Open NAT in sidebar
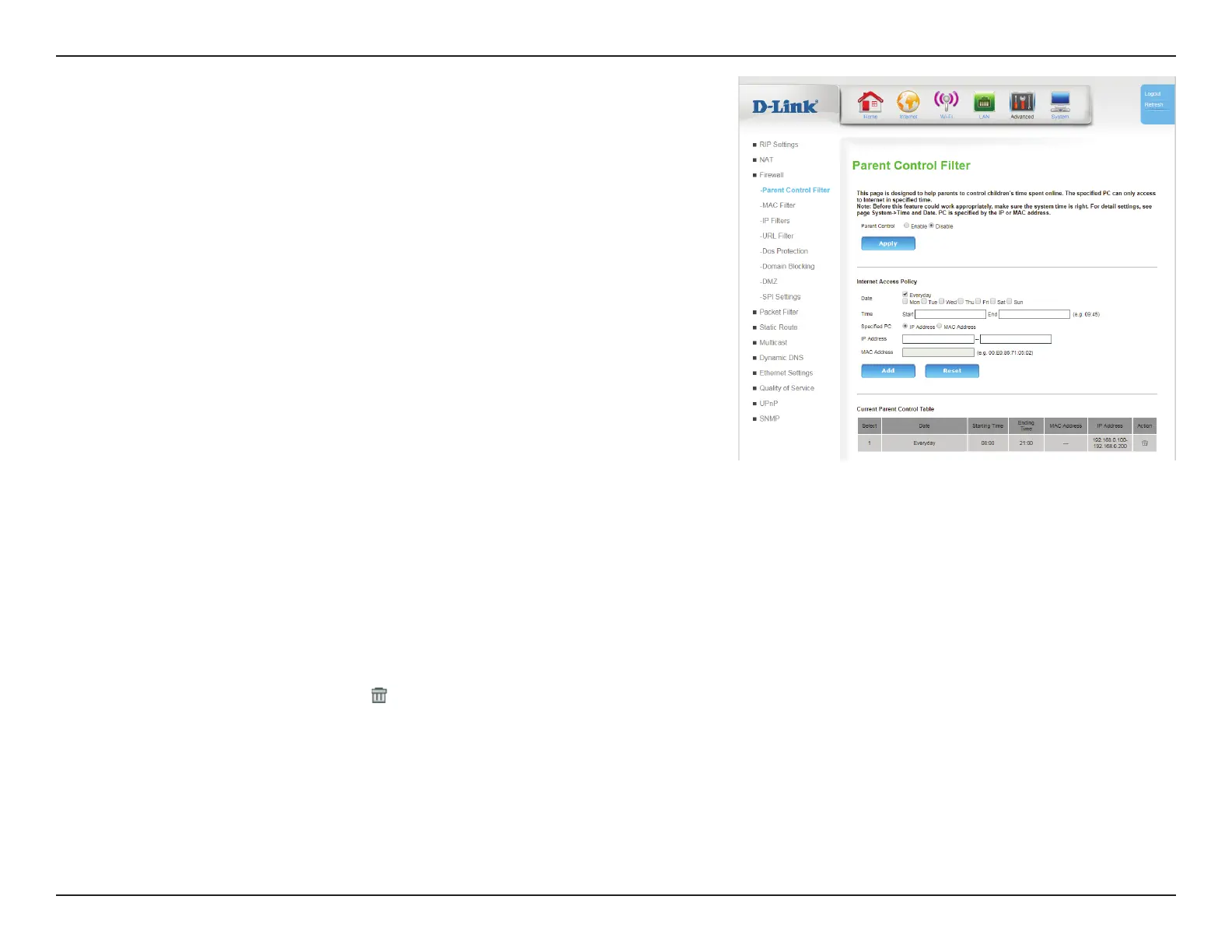This screenshot has height=952, width=1232. click(x=766, y=160)
